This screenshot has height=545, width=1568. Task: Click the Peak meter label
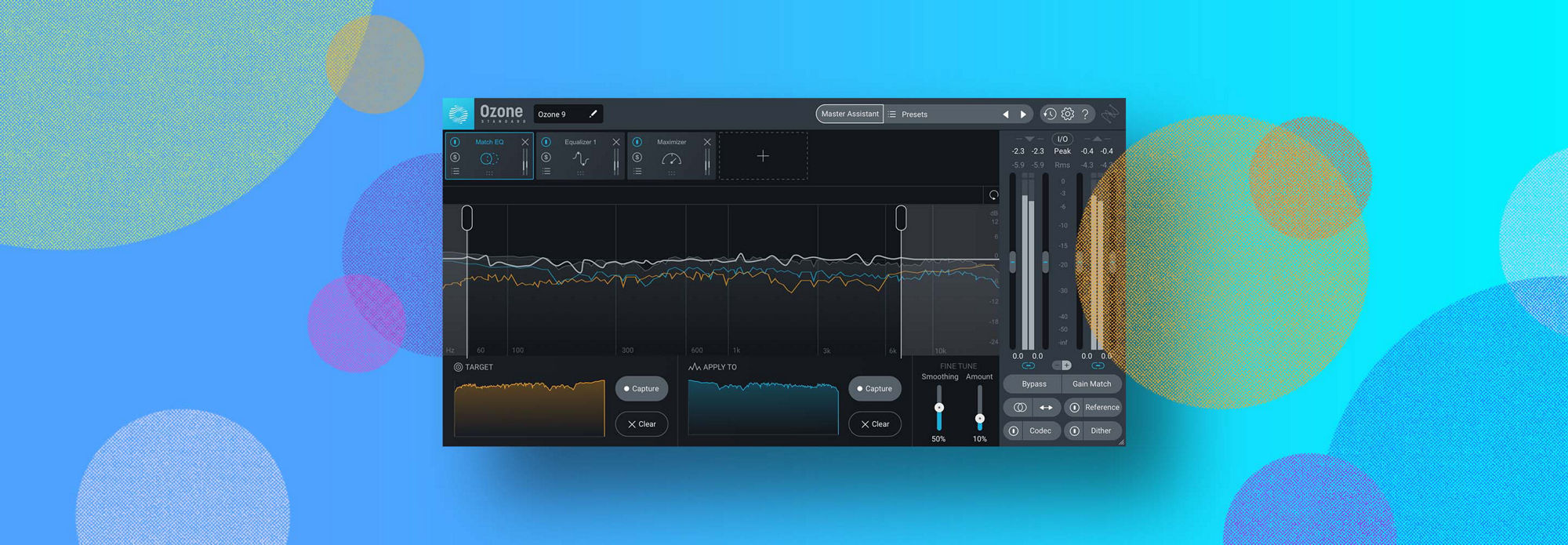(x=1062, y=151)
